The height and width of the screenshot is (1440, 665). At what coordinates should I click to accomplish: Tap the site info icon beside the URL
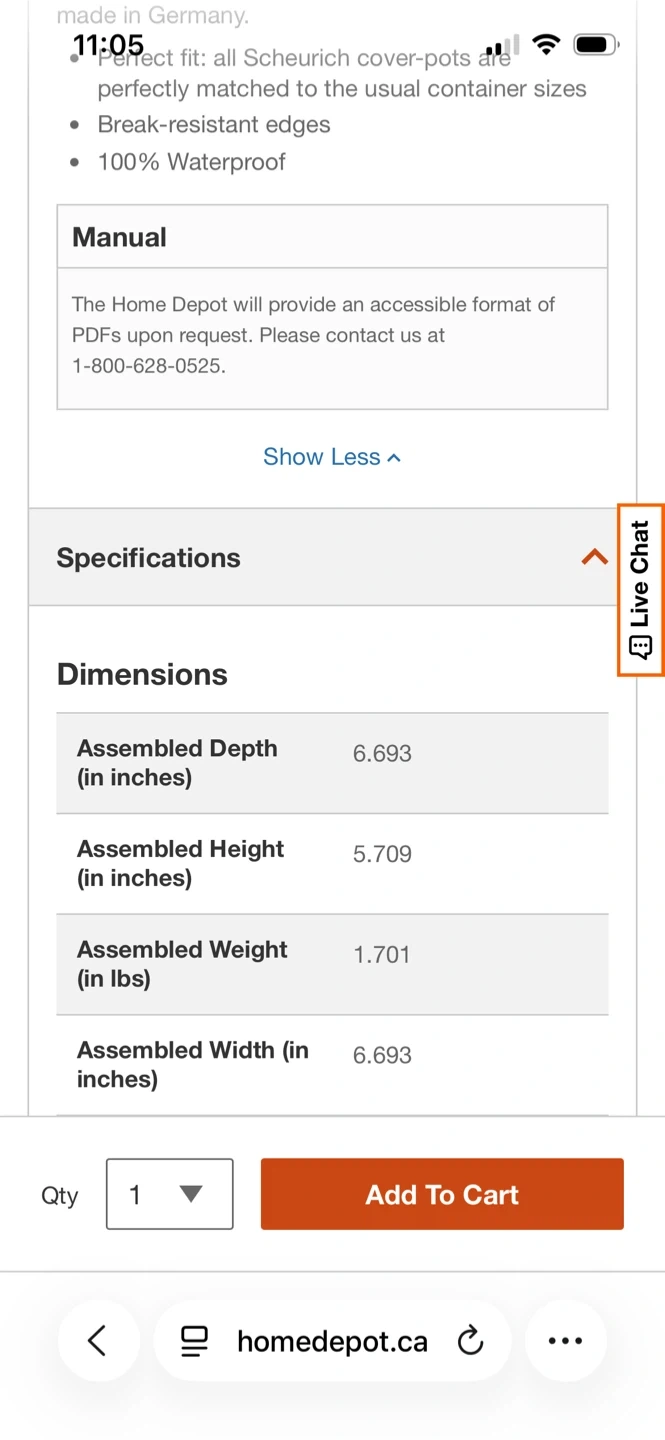click(x=194, y=1341)
